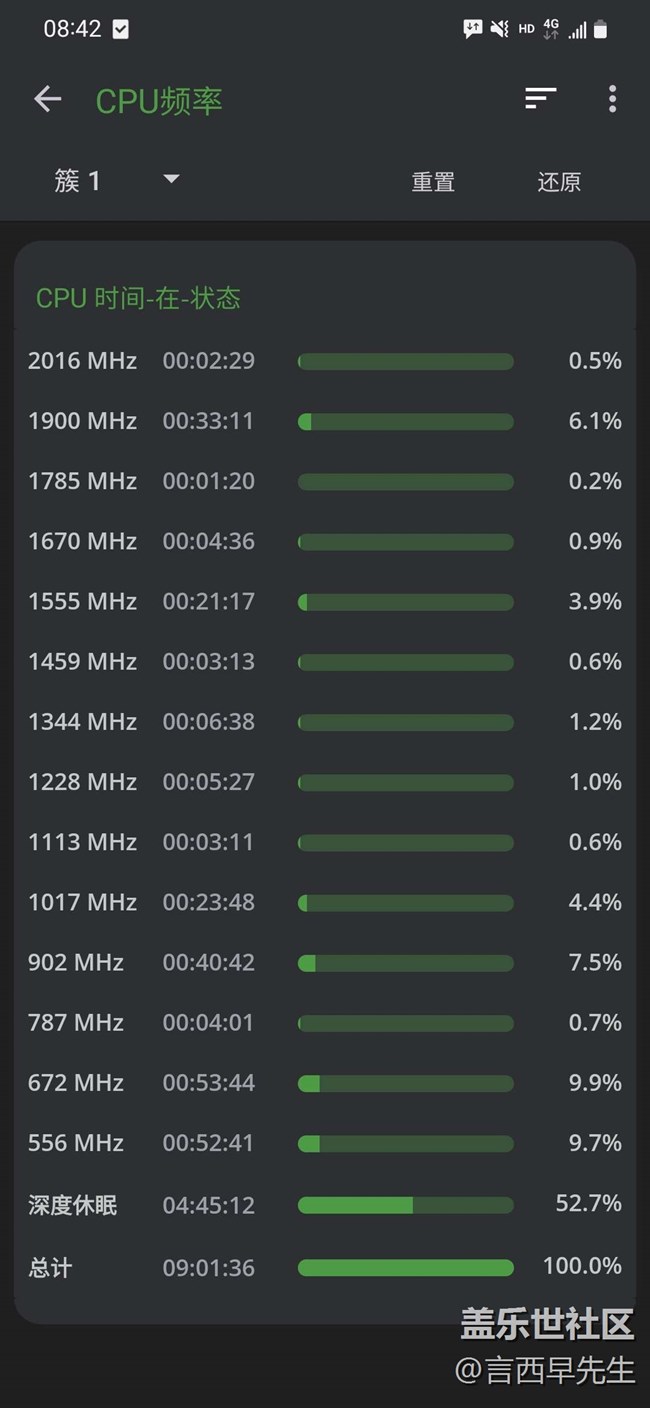Tap the signal strength icon
This screenshot has height=1408, width=650.
pyautogui.click(x=578, y=30)
